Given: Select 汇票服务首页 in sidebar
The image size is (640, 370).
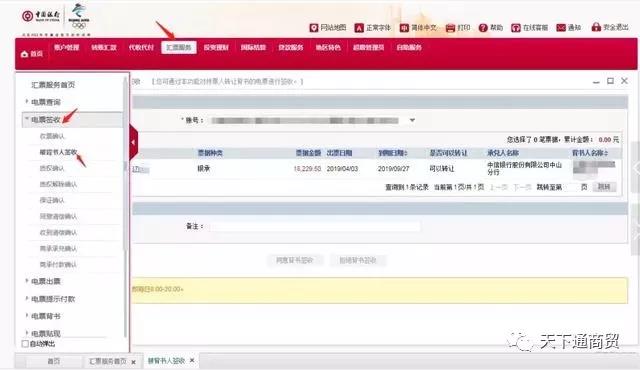Looking at the screenshot, I should (53, 85).
